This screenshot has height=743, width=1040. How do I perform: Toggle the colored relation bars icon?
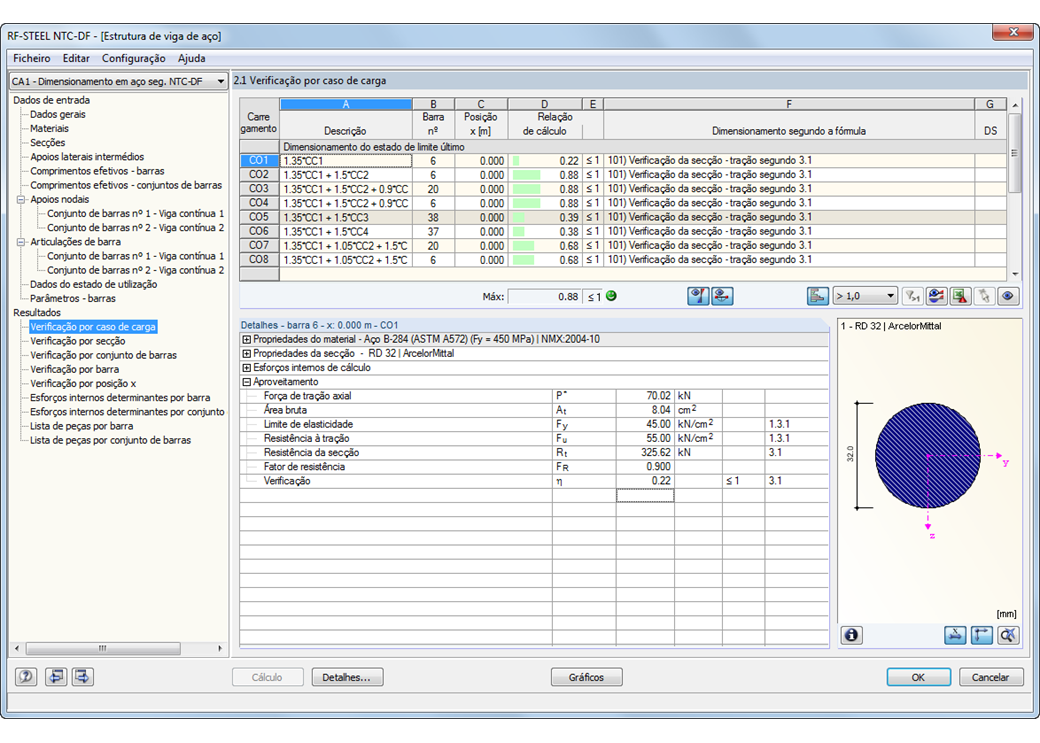(818, 297)
